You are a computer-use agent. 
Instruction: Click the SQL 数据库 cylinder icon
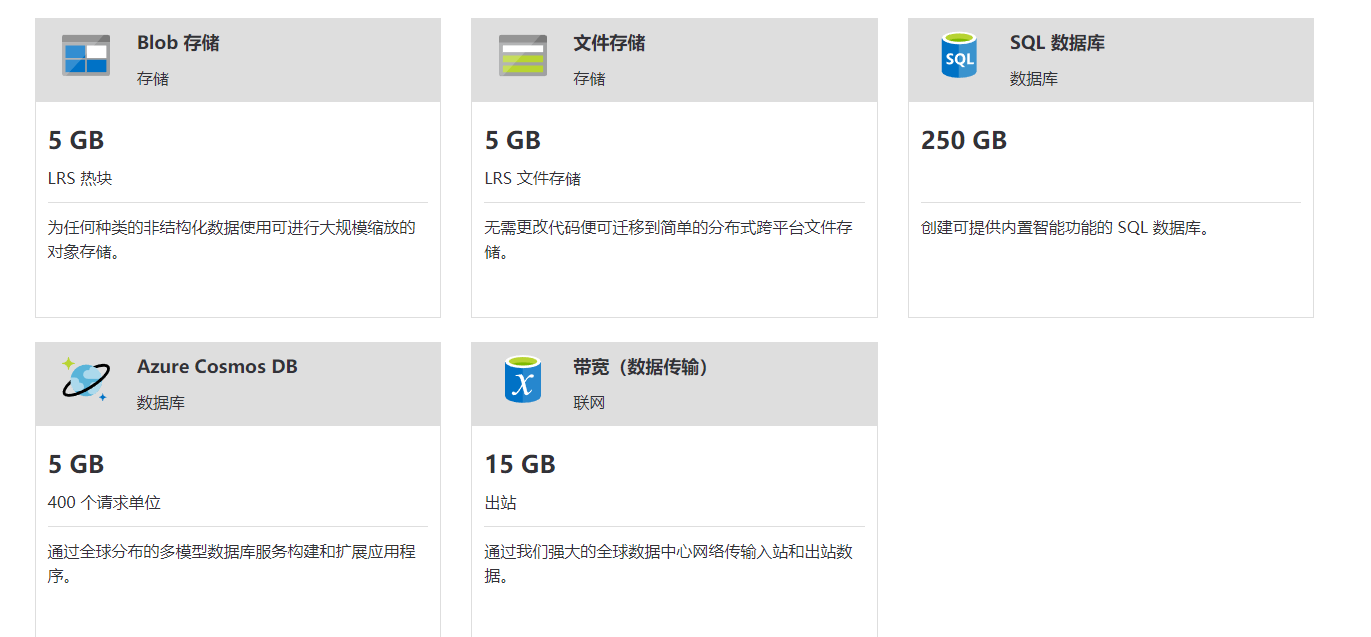click(958, 57)
